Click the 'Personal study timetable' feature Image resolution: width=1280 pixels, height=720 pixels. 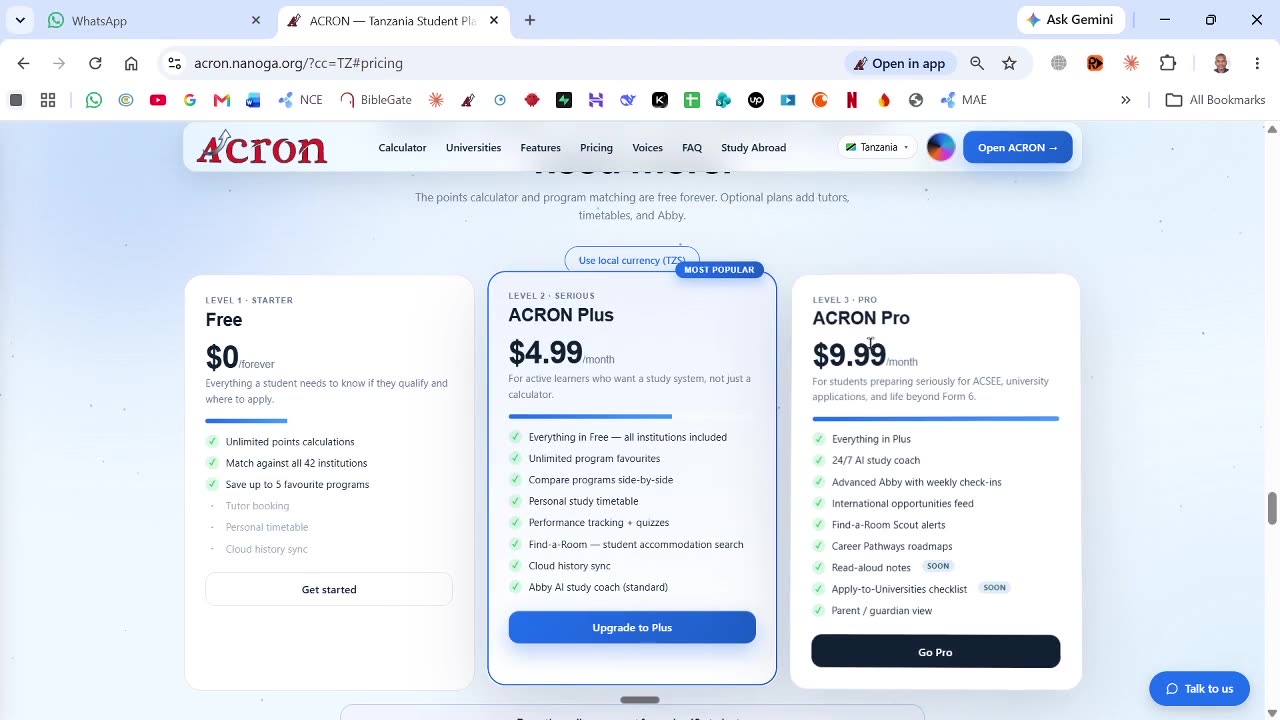583,501
